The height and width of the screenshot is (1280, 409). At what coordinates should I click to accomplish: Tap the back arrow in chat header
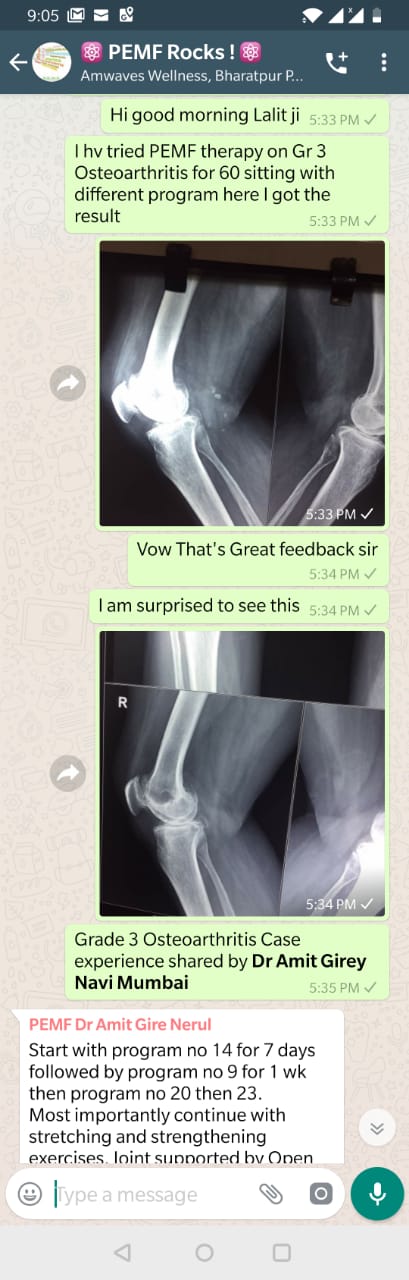tap(17, 62)
